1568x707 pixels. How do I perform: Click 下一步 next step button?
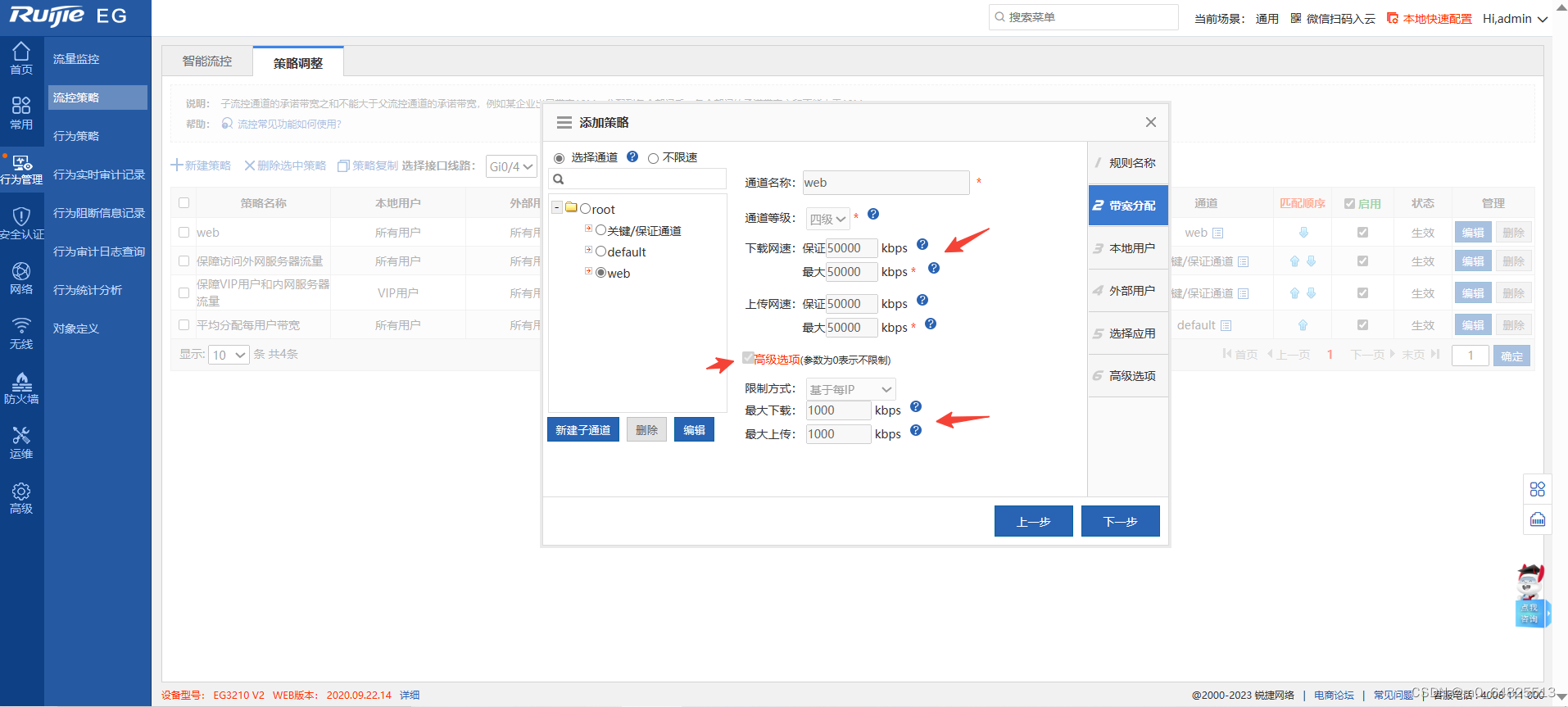click(x=1121, y=521)
